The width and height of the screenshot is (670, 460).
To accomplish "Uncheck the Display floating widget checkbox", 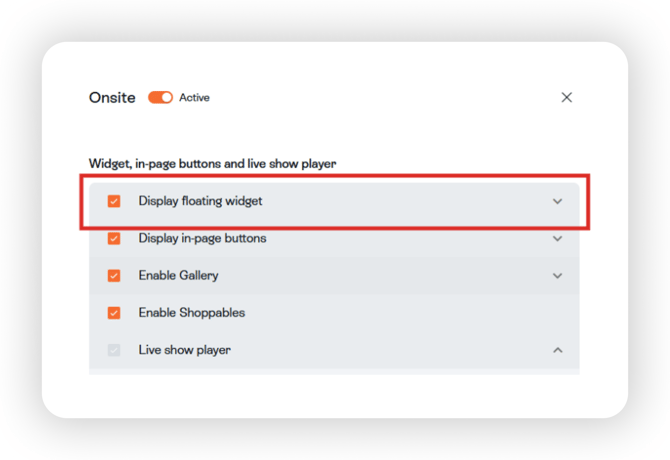I will [x=114, y=201].
